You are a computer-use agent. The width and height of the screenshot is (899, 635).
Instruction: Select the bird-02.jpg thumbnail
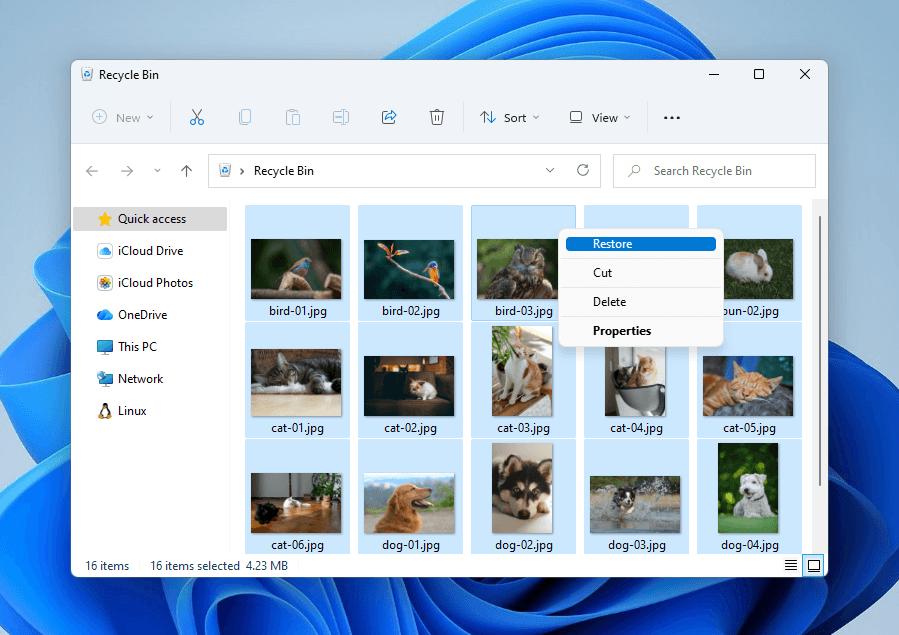click(409, 269)
